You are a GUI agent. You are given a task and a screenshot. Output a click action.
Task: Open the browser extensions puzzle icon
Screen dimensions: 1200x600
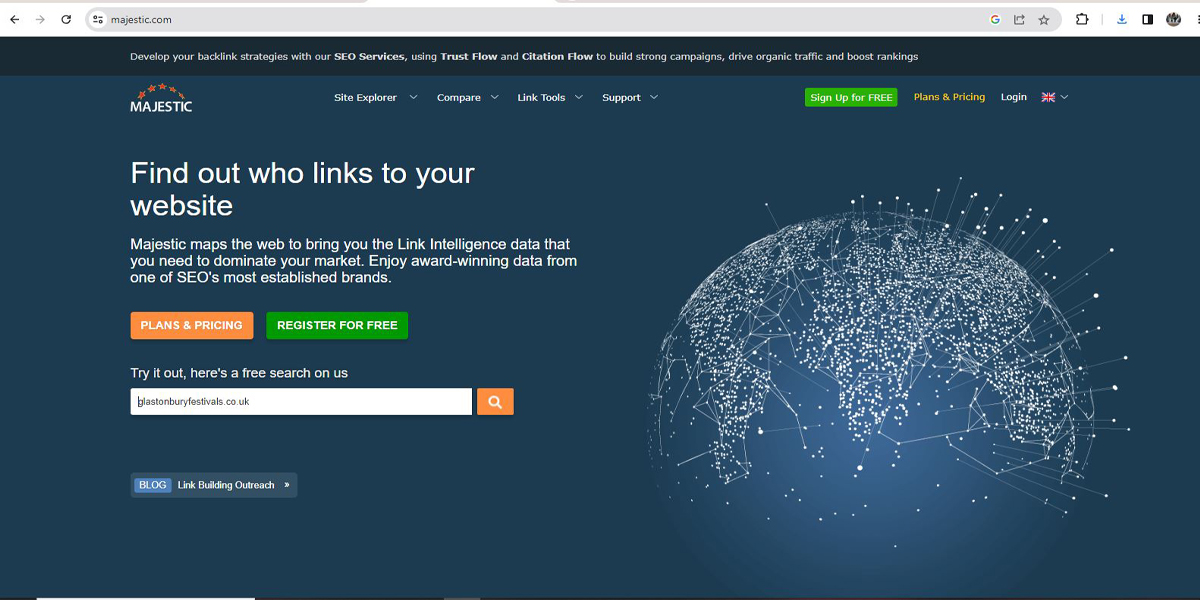tap(1082, 19)
